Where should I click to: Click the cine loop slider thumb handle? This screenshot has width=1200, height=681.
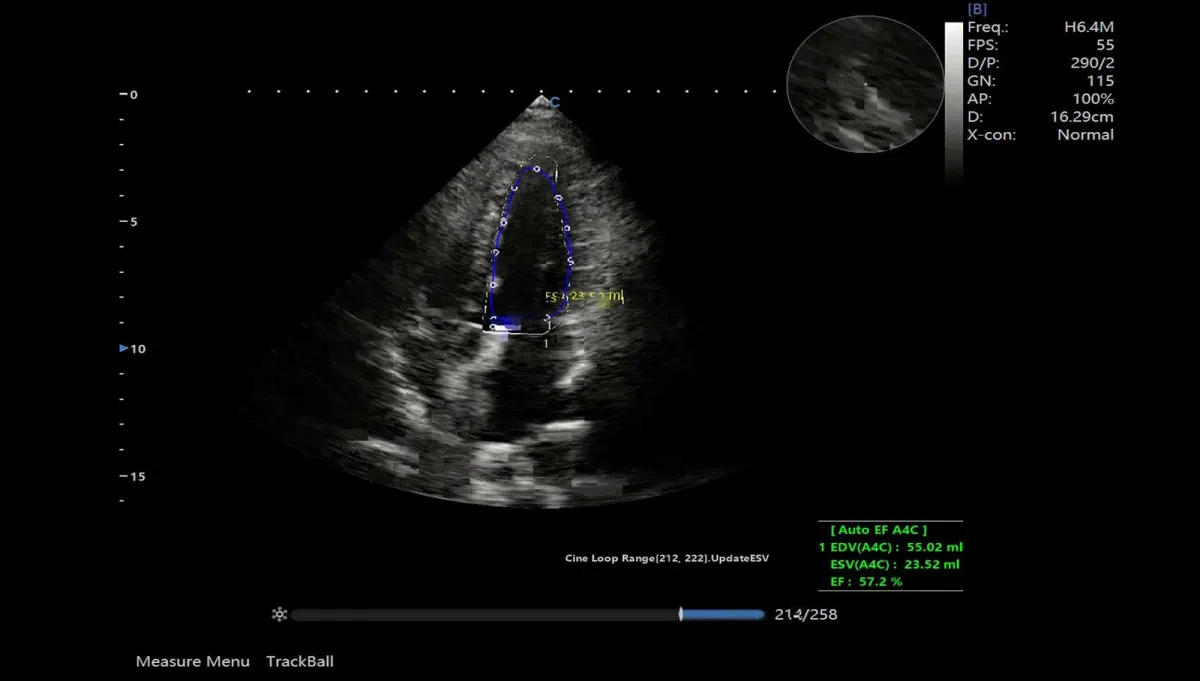tap(680, 614)
